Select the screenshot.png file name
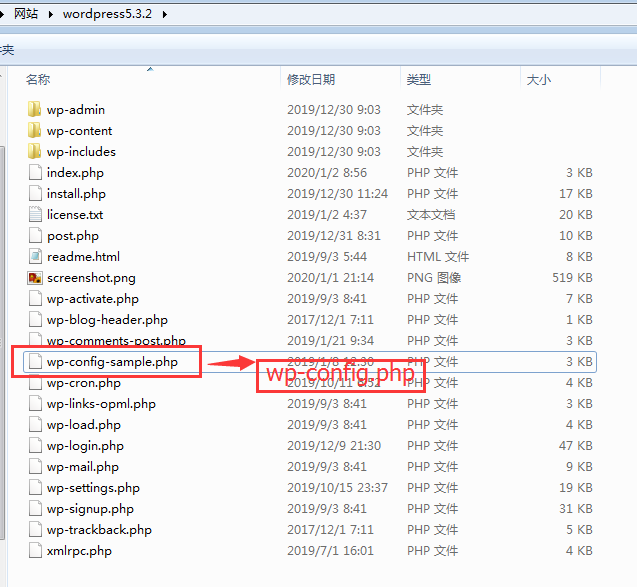Image resolution: width=637 pixels, height=587 pixels. point(91,278)
